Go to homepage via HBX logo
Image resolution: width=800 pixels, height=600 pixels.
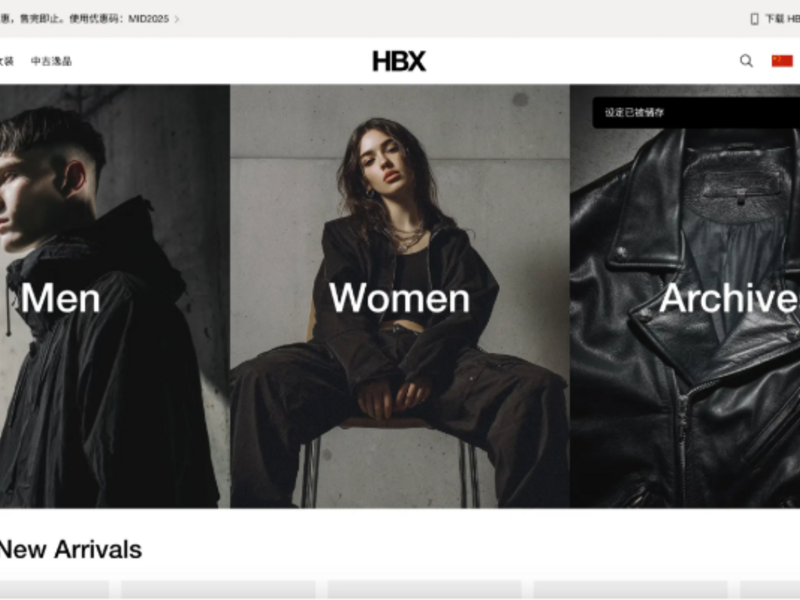tap(399, 61)
